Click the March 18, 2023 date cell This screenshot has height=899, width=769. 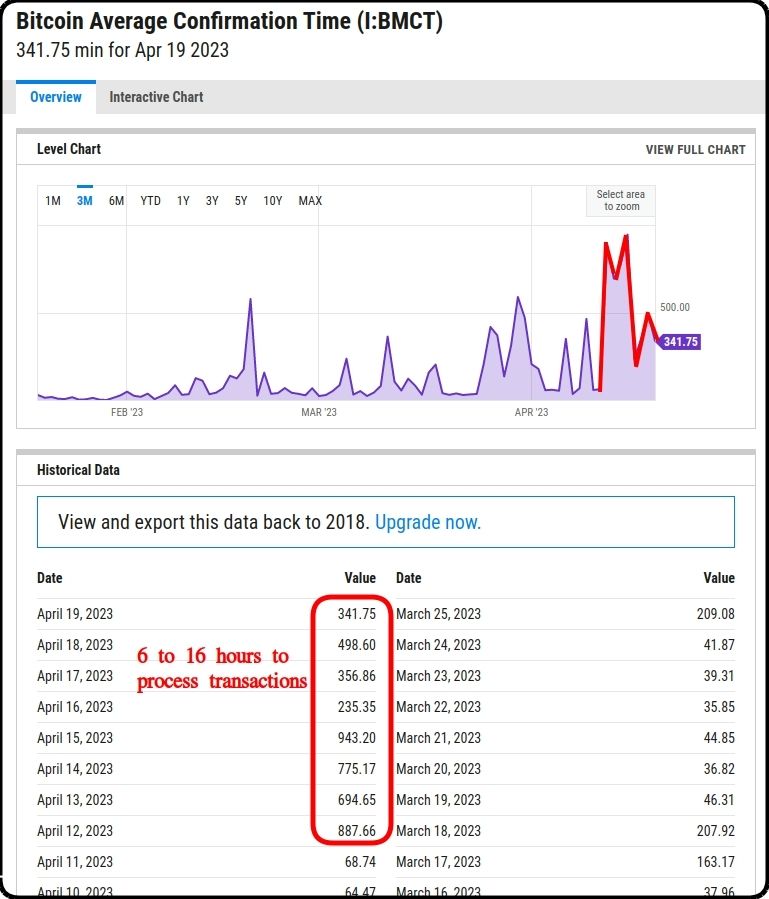point(438,831)
